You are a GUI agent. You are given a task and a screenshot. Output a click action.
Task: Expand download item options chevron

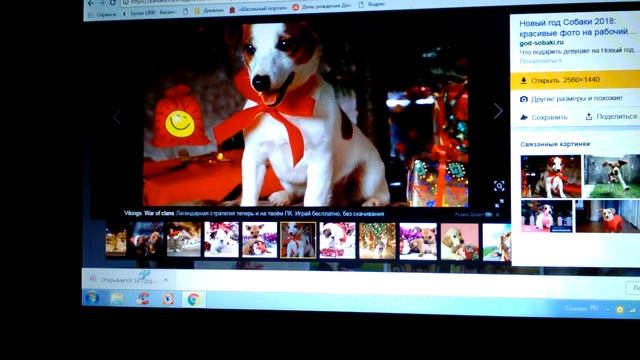(x=166, y=280)
